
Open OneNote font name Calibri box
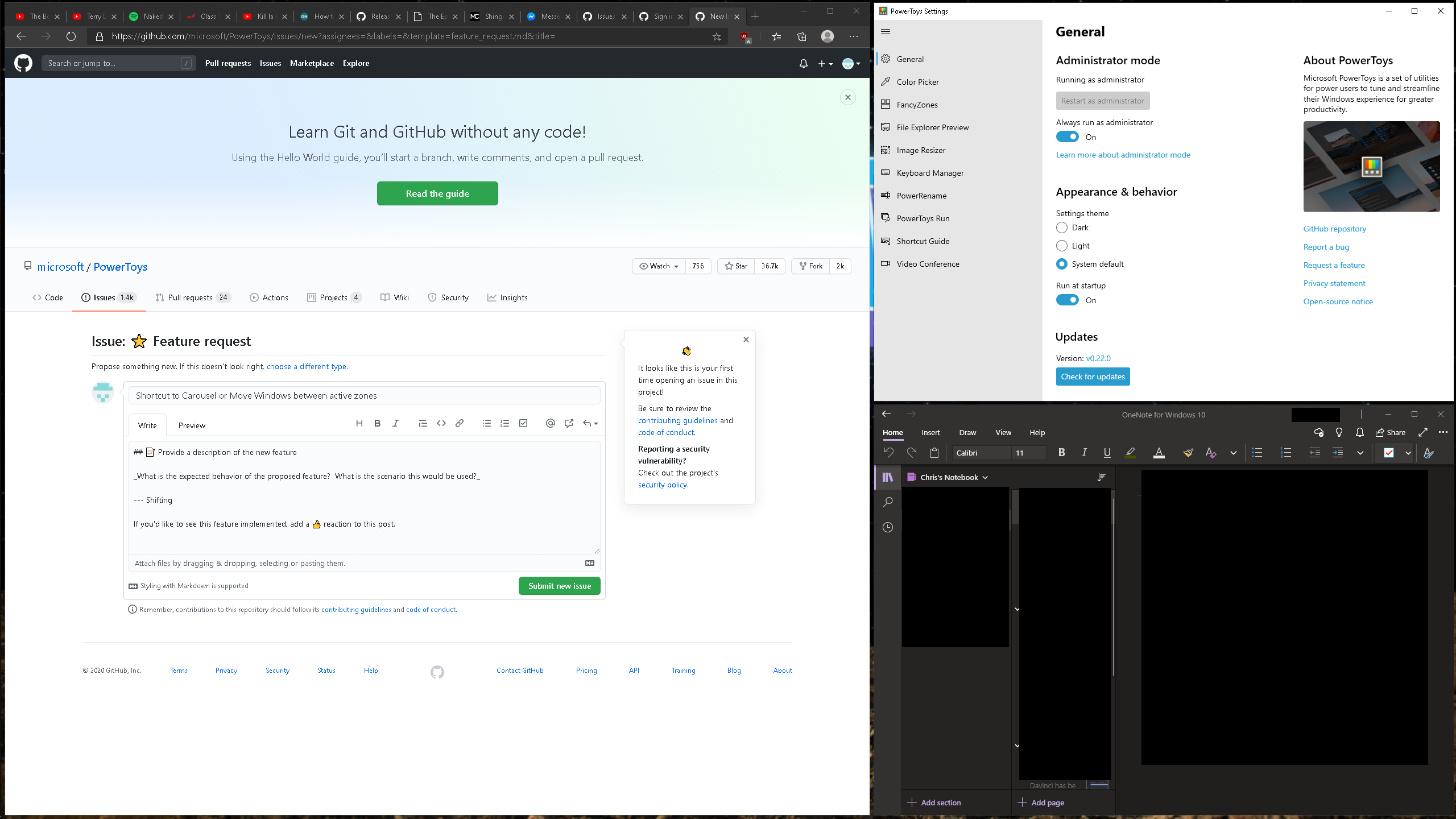click(982, 453)
